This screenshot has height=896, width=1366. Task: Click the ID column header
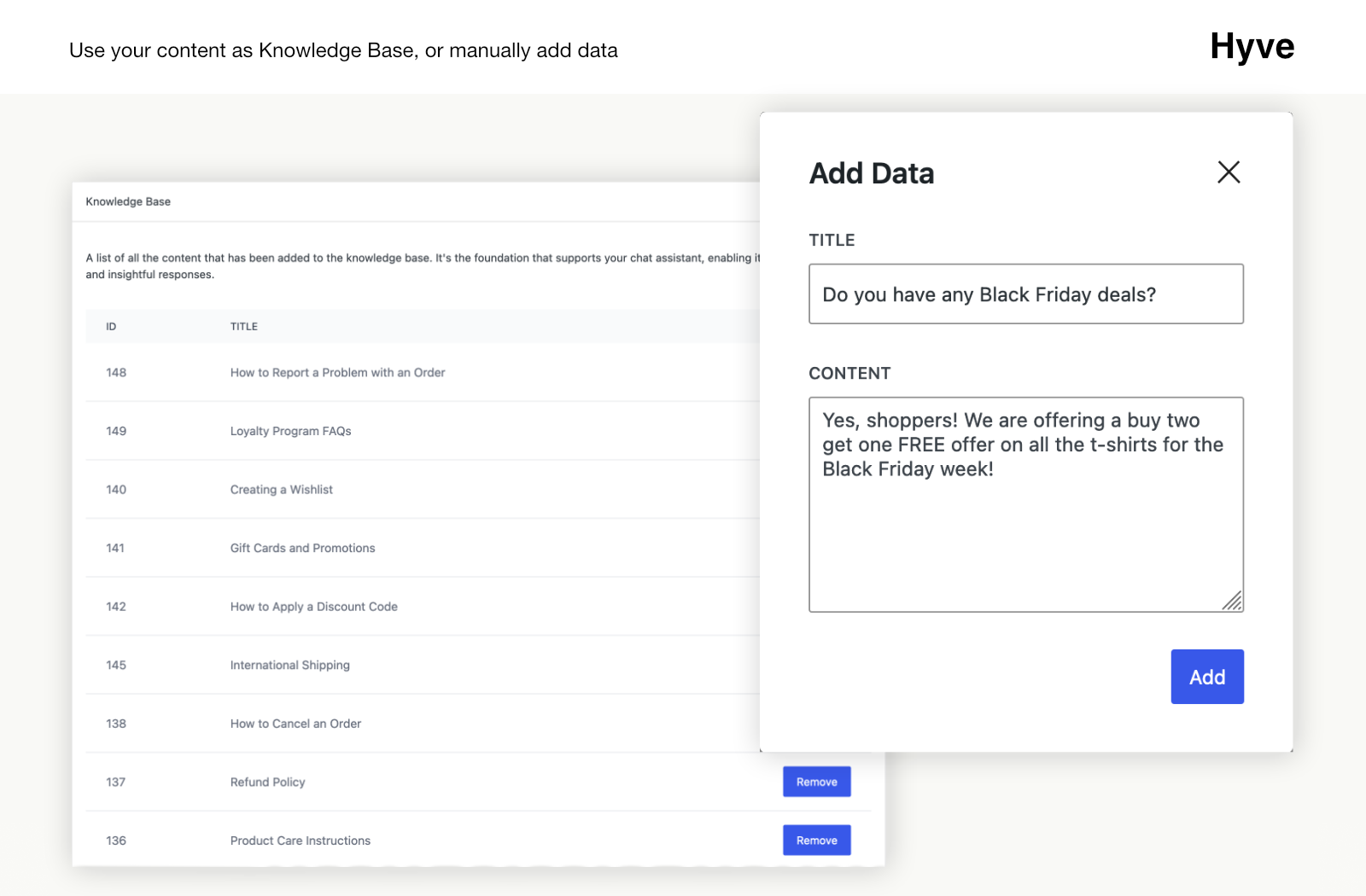point(111,327)
